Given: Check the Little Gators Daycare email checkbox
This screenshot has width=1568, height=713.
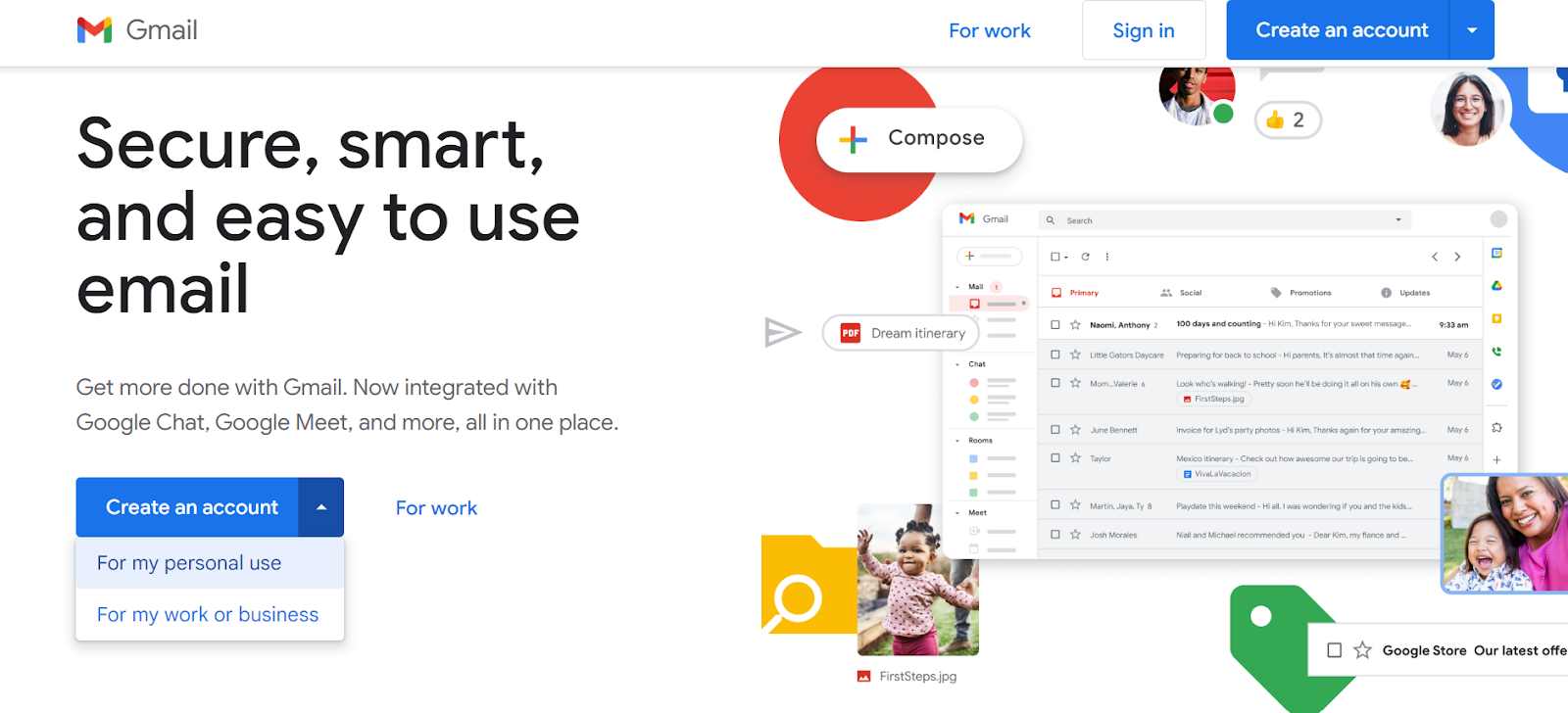Looking at the screenshot, I should tap(1055, 355).
